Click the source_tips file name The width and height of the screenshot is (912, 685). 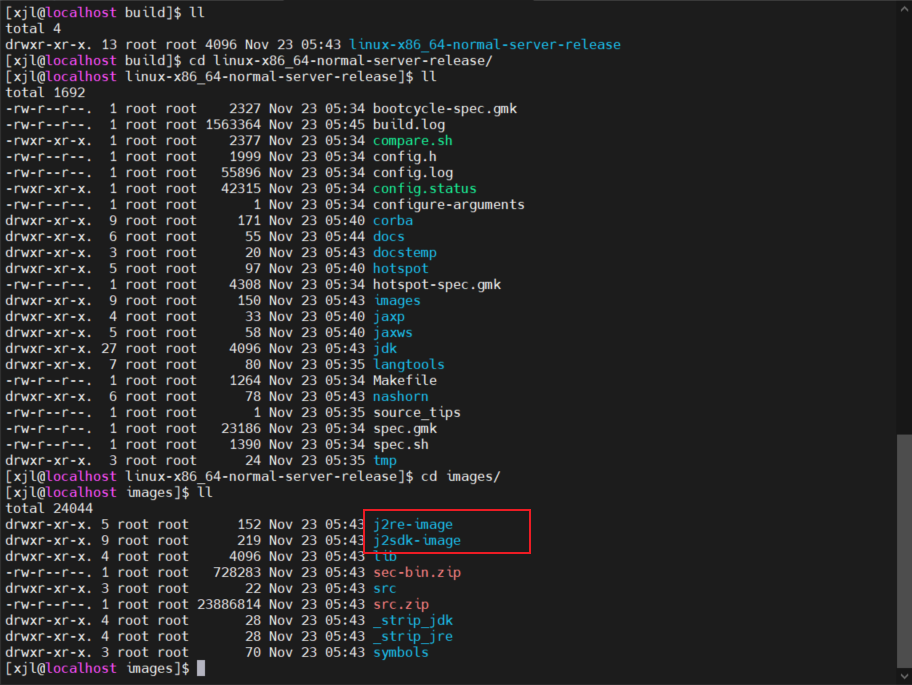pos(417,413)
